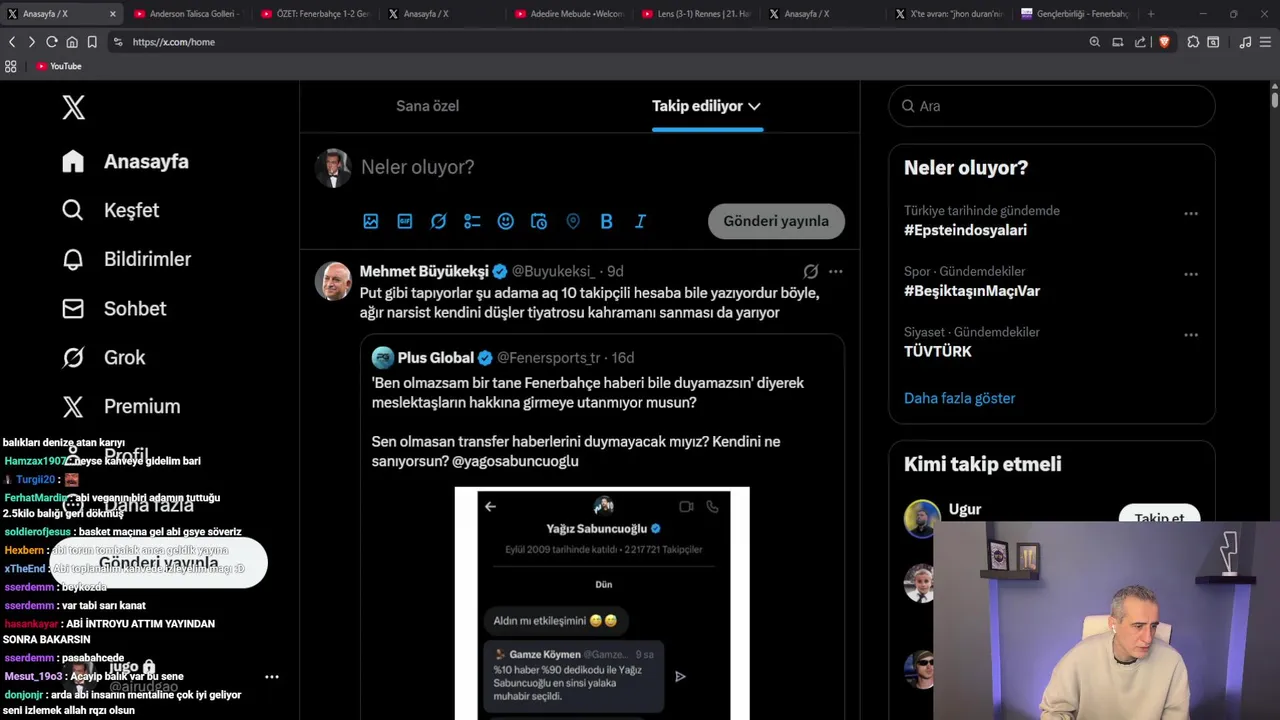The height and width of the screenshot is (720, 1280).
Task: Open Premium from sidebar
Action: tap(121, 406)
